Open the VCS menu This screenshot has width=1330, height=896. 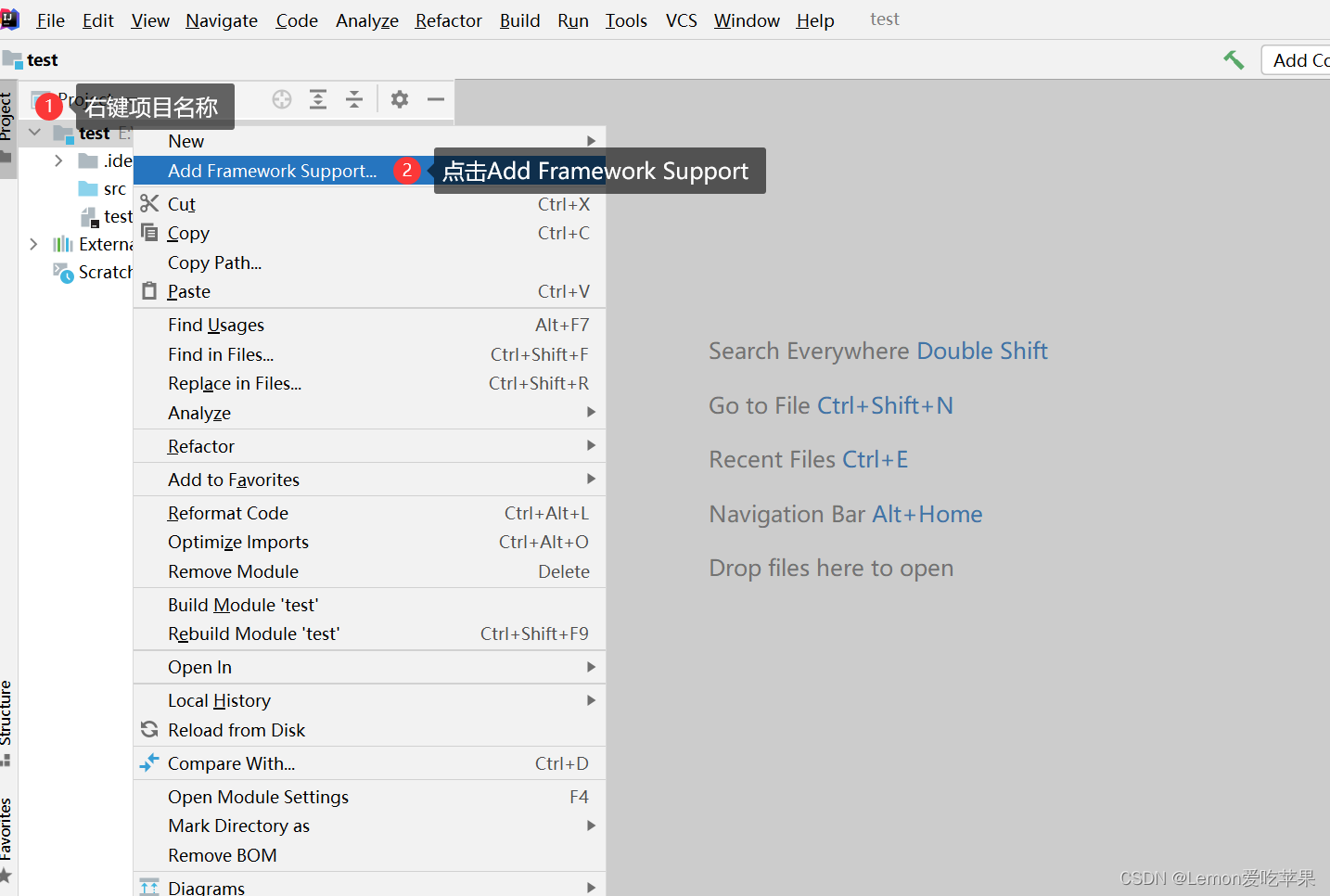coord(682,20)
